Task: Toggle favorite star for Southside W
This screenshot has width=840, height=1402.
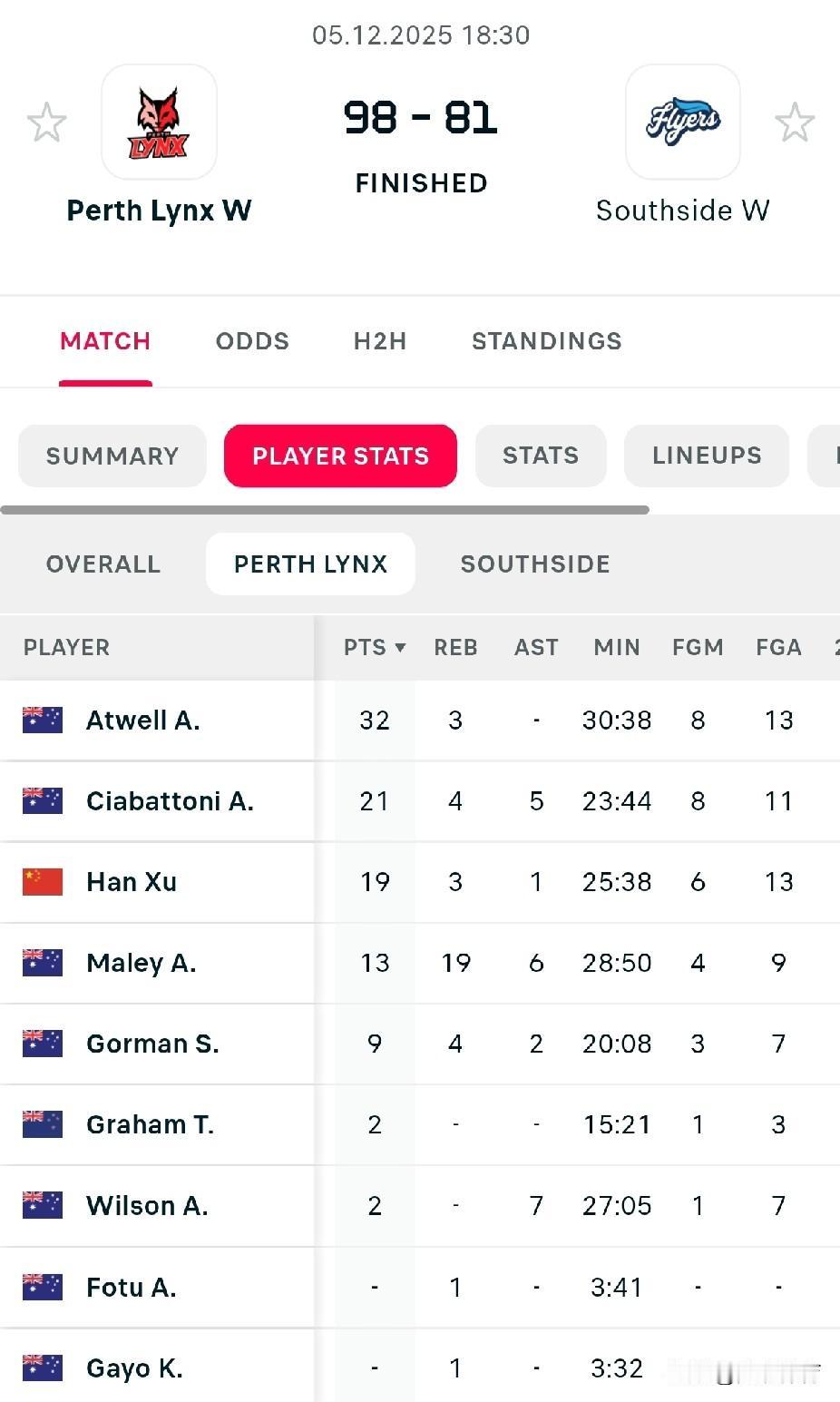Action: point(795,123)
